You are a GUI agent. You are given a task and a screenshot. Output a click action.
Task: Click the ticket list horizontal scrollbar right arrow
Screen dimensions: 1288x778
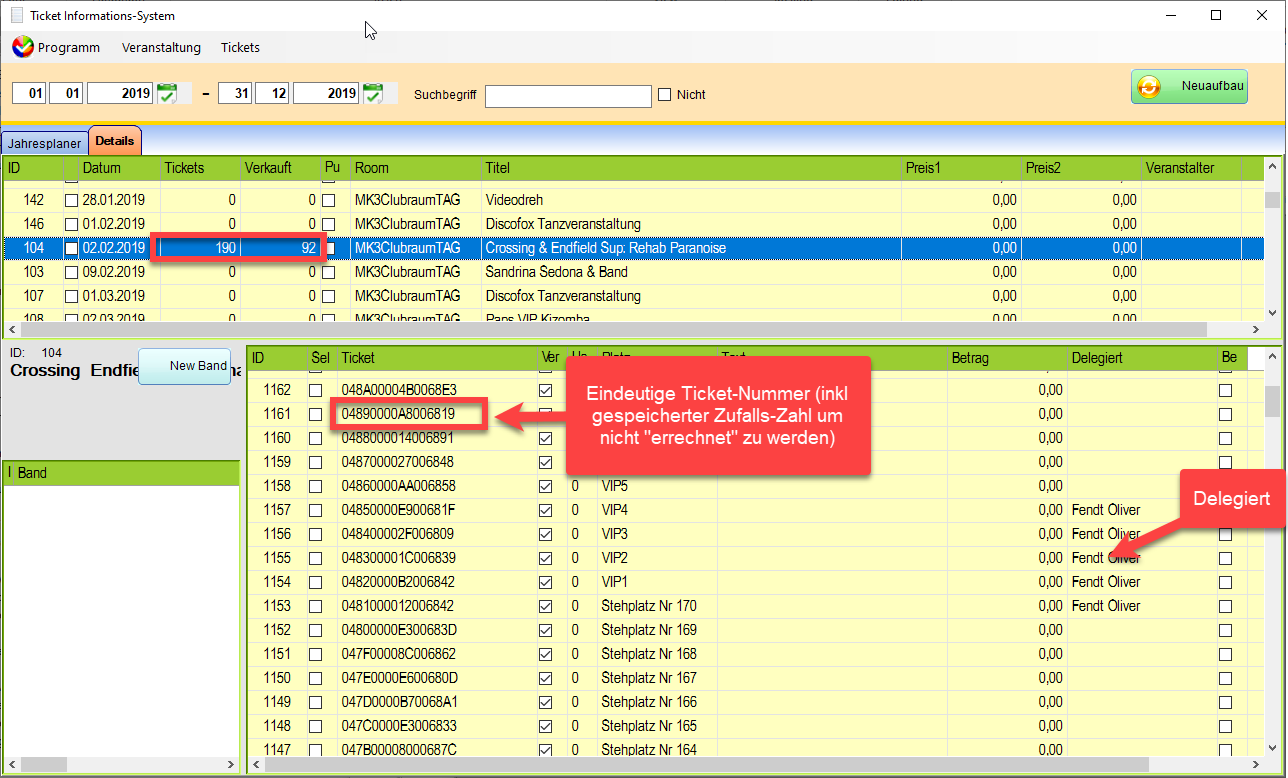(1256, 765)
